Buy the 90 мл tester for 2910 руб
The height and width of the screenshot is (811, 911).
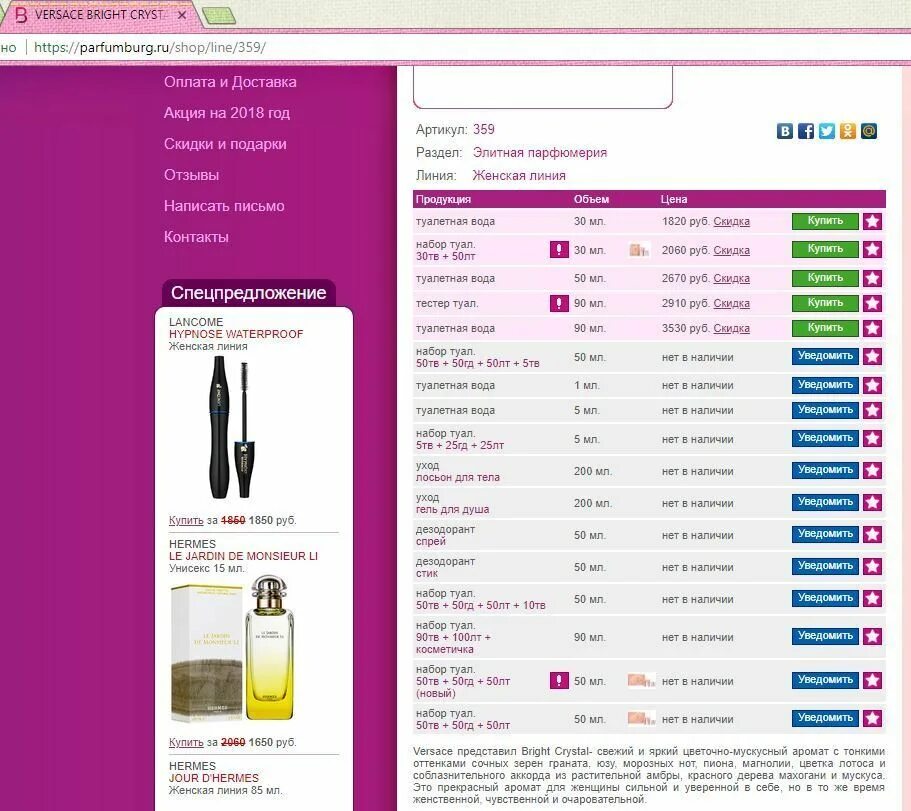coord(824,303)
